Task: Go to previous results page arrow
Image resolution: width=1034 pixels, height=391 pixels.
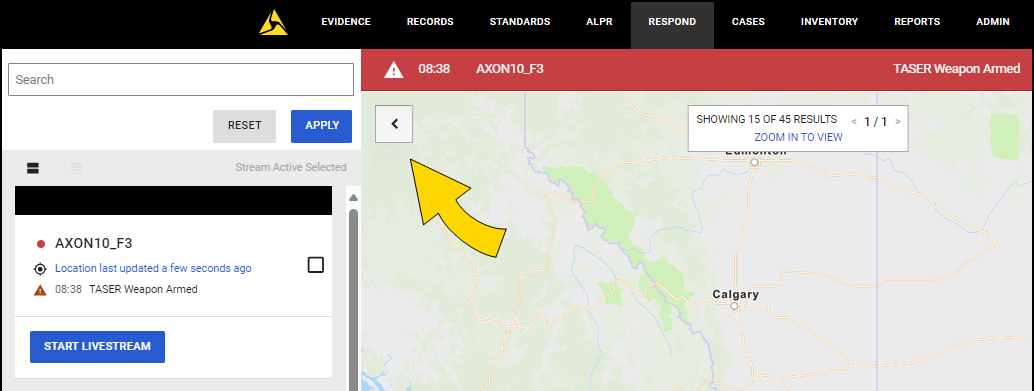Action: coord(854,122)
